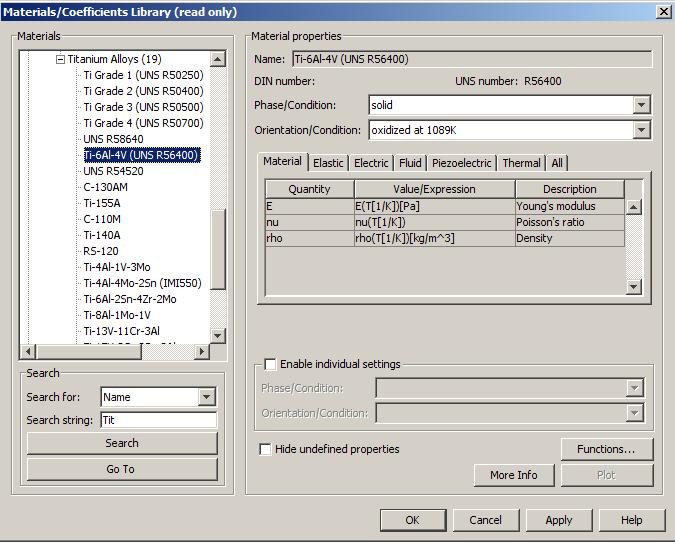Screen dimensions: 675x546
Task: Select C-110M material
Action: [x=102, y=219]
